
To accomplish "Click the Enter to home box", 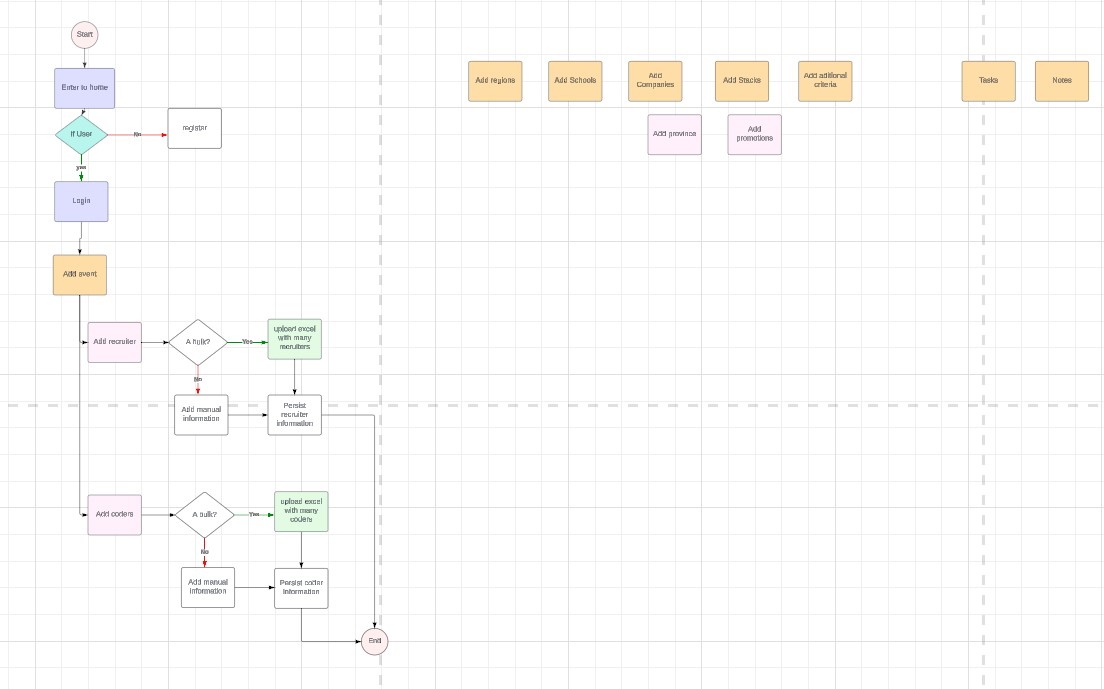I will click(x=85, y=88).
